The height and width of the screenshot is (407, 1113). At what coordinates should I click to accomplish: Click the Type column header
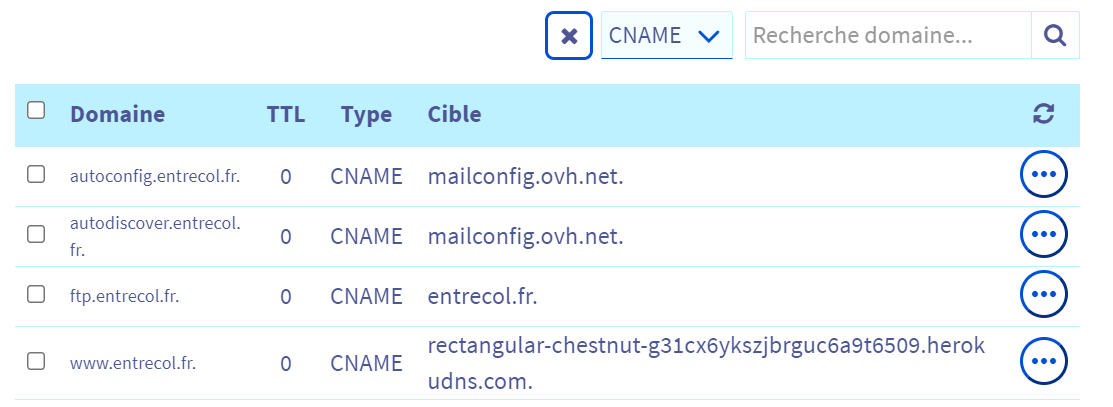coord(366,114)
